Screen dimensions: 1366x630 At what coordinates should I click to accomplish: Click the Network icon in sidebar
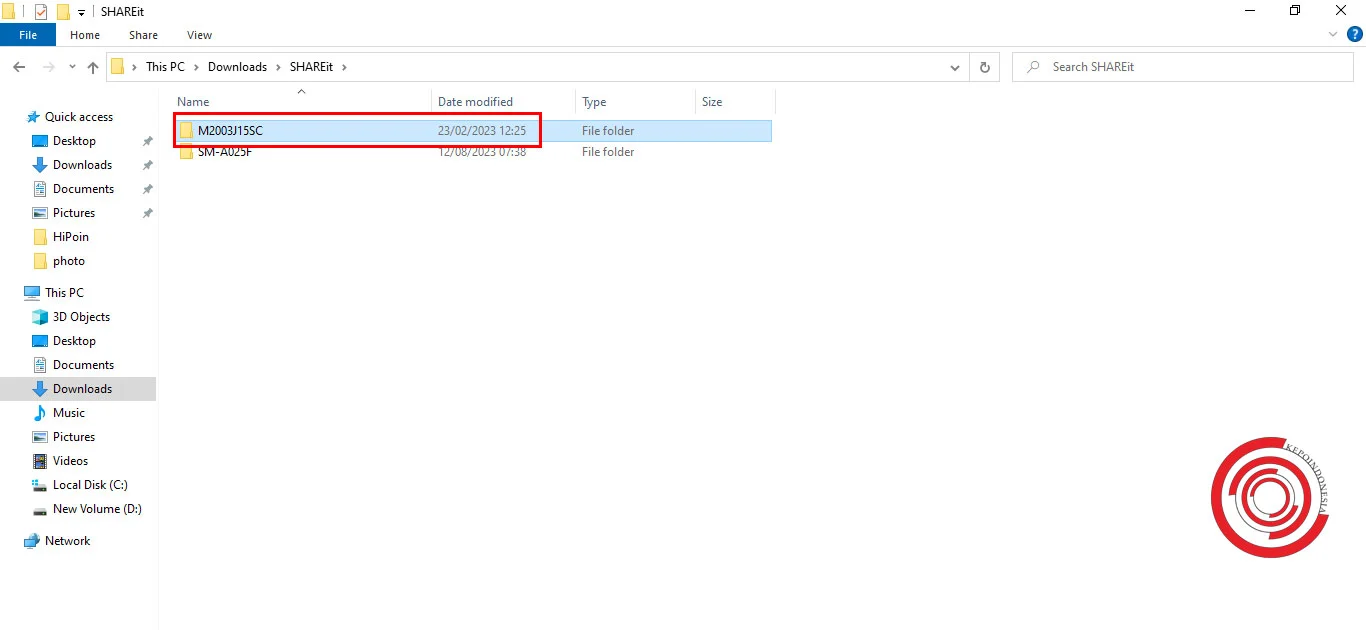[x=32, y=541]
